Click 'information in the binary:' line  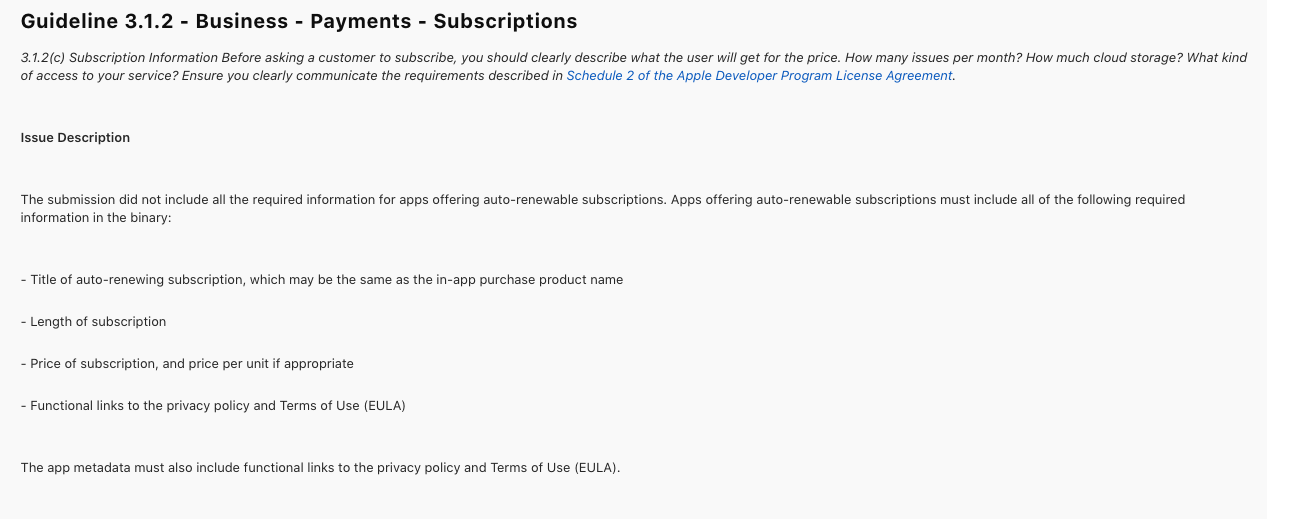pos(96,218)
